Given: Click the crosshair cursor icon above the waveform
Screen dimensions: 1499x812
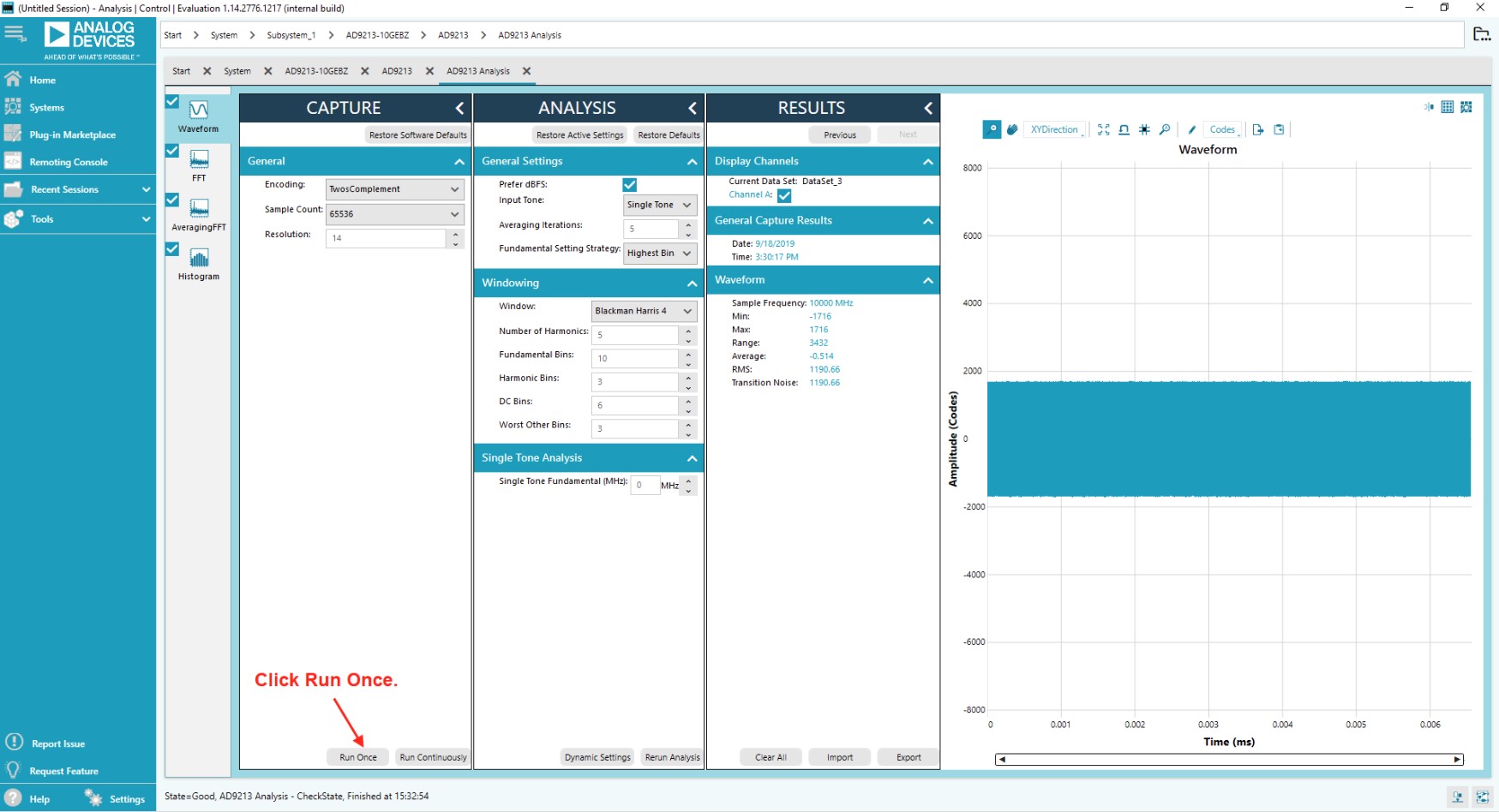Looking at the screenshot, I should coord(1145,129).
